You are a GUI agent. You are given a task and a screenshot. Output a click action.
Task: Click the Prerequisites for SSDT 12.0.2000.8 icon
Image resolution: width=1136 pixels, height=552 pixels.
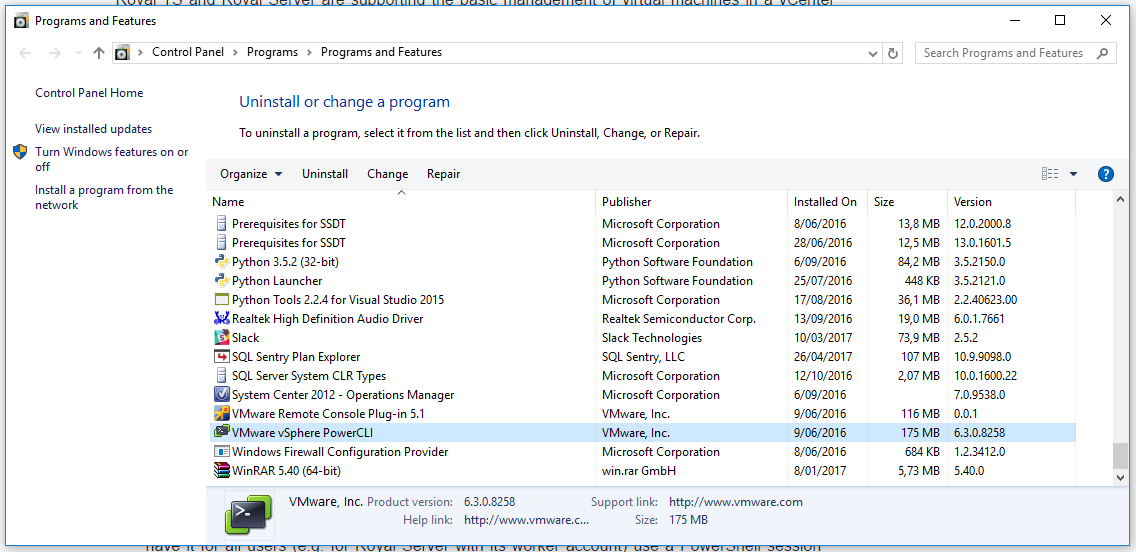point(222,223)
